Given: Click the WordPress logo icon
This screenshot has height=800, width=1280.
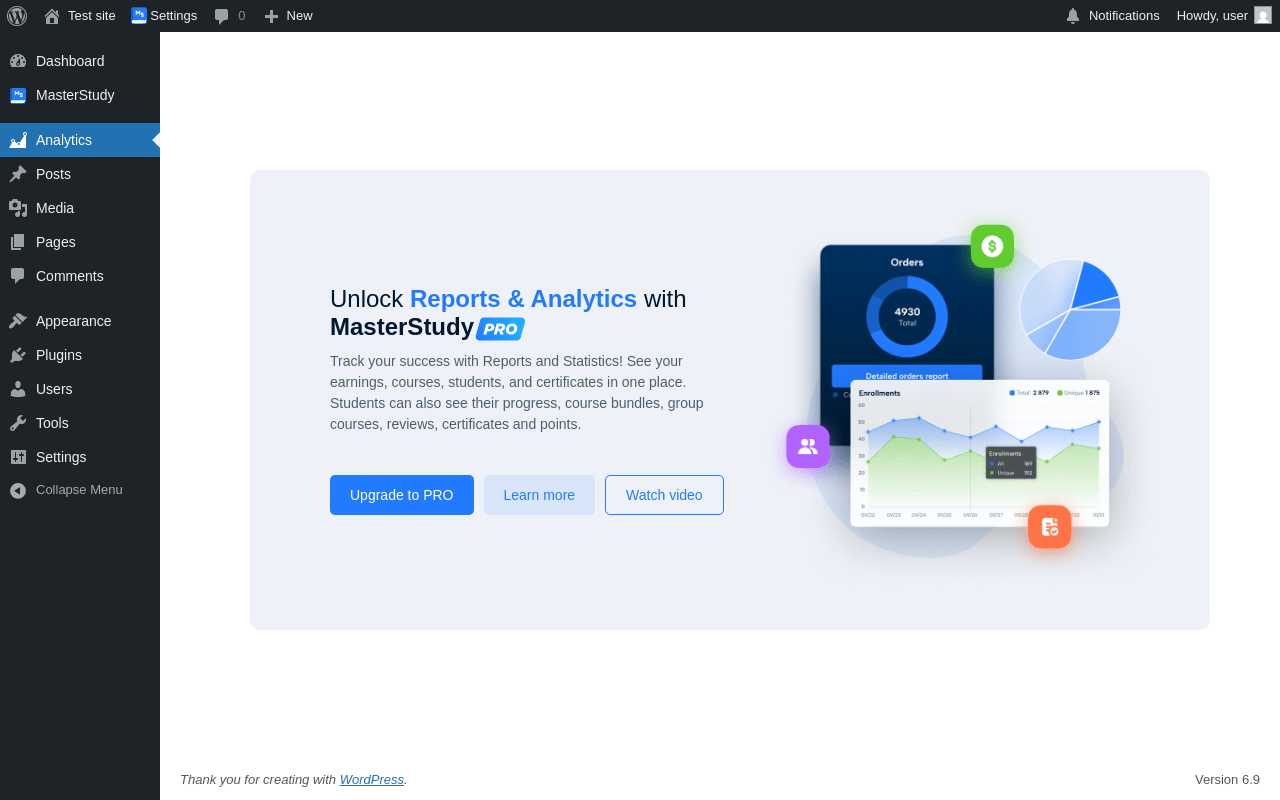Looking at the screenshot, I should click(x=17, y=16).
